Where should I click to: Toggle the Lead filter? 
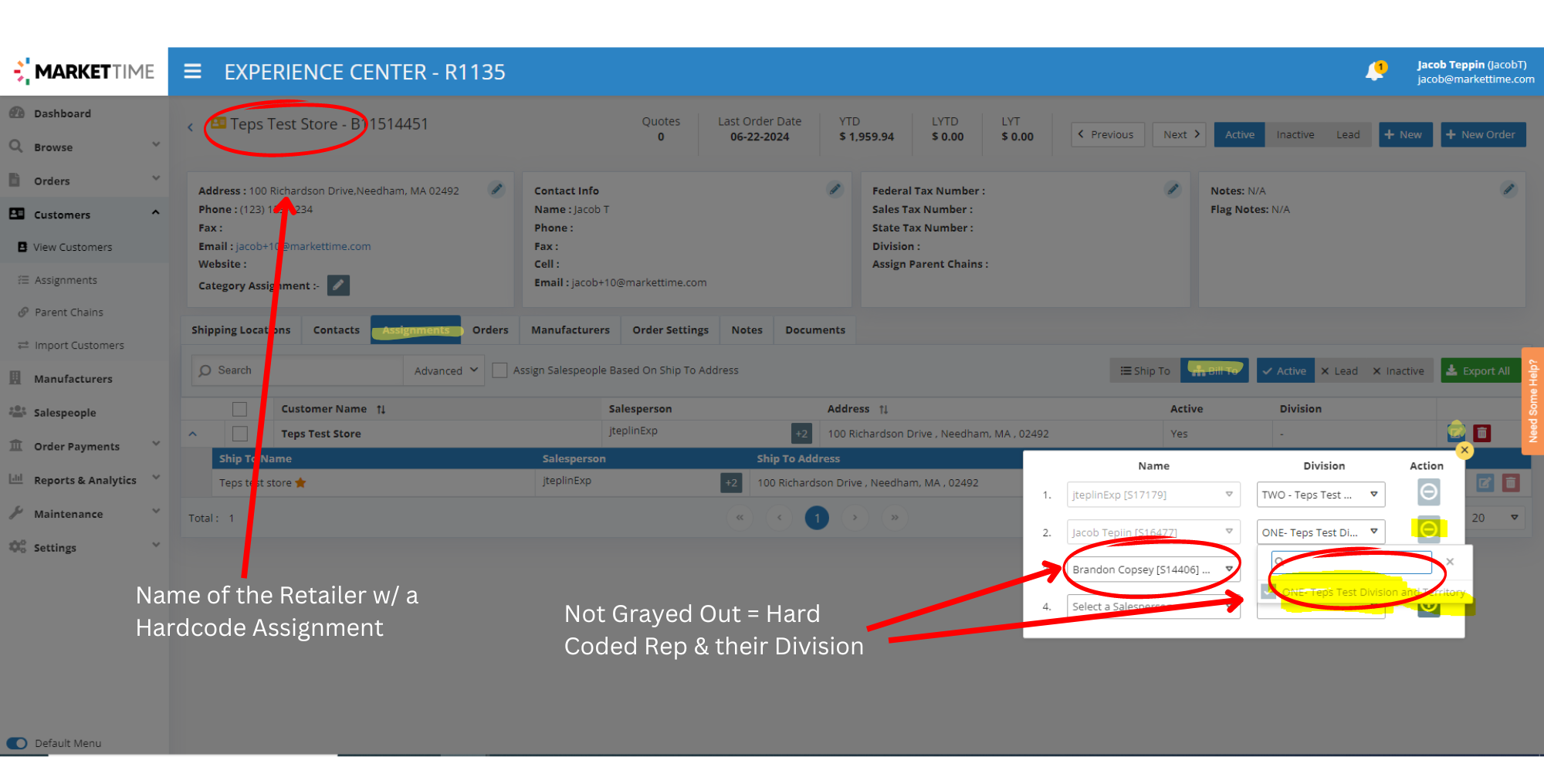[1339, 370]
